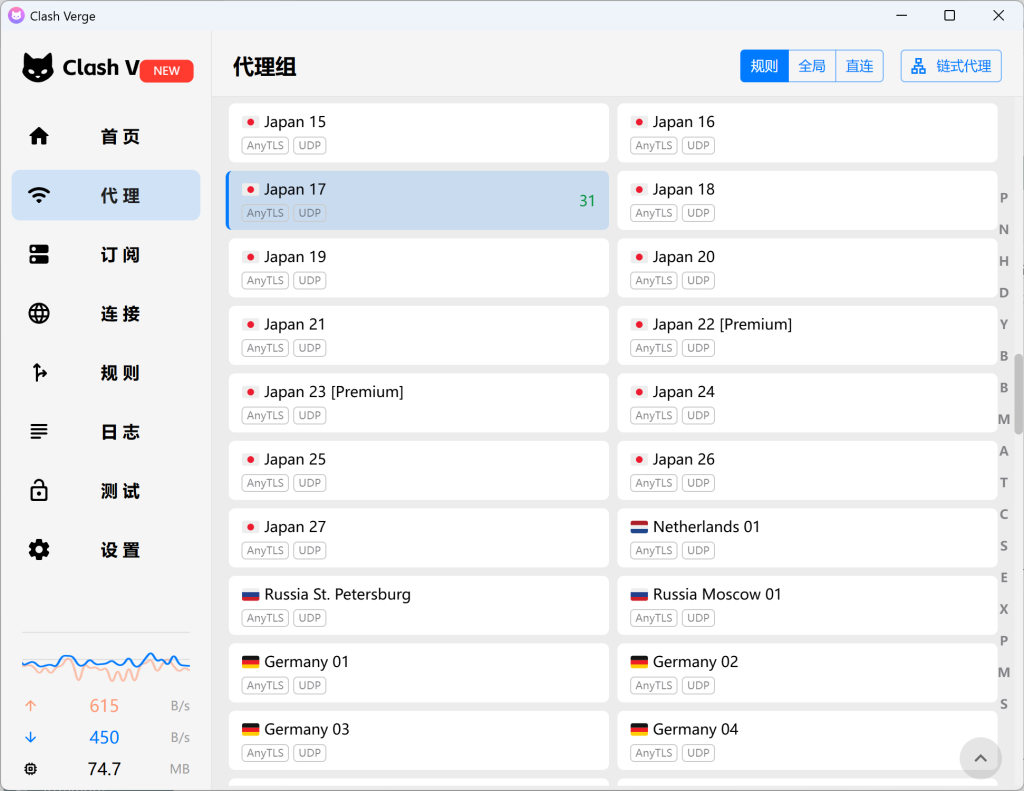The width and height of the screenshot is (1024, 791).
Task: Select the Japan 15 proxy node
Action: click(419, 133)
